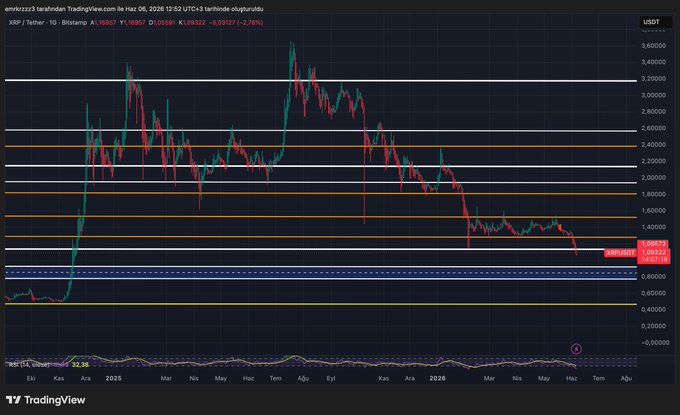Click the 2,00000 price axis label
This screenshot has width=680, height=415.
coord(653,177)
